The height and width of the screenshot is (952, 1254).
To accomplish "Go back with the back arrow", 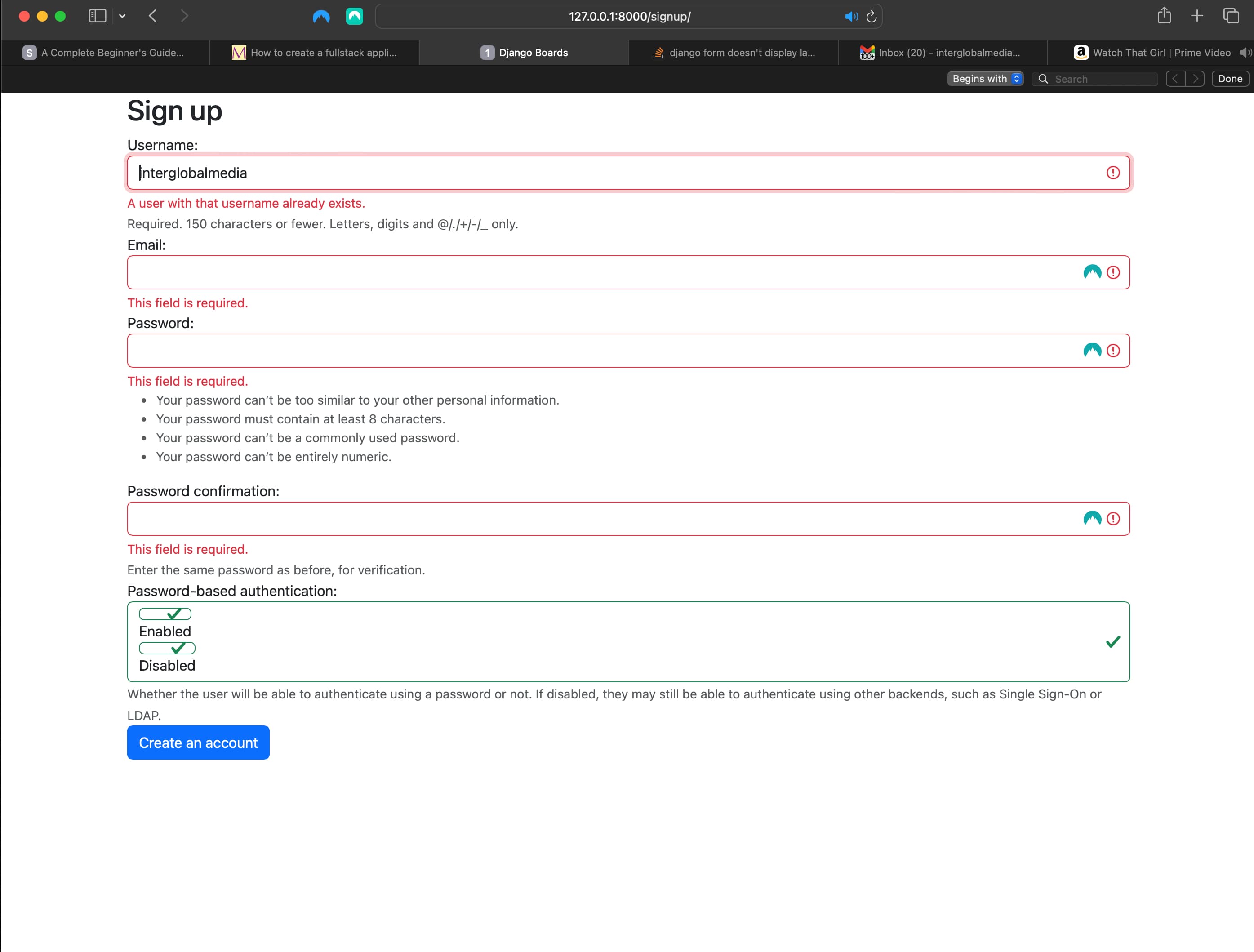I will [152, 16].
